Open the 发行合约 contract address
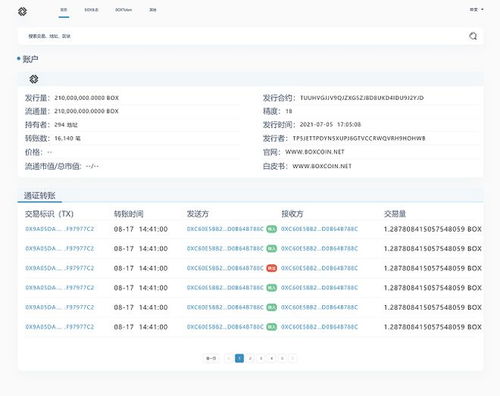500x396 pixels. pyautogui.click(x=362, y=98)
